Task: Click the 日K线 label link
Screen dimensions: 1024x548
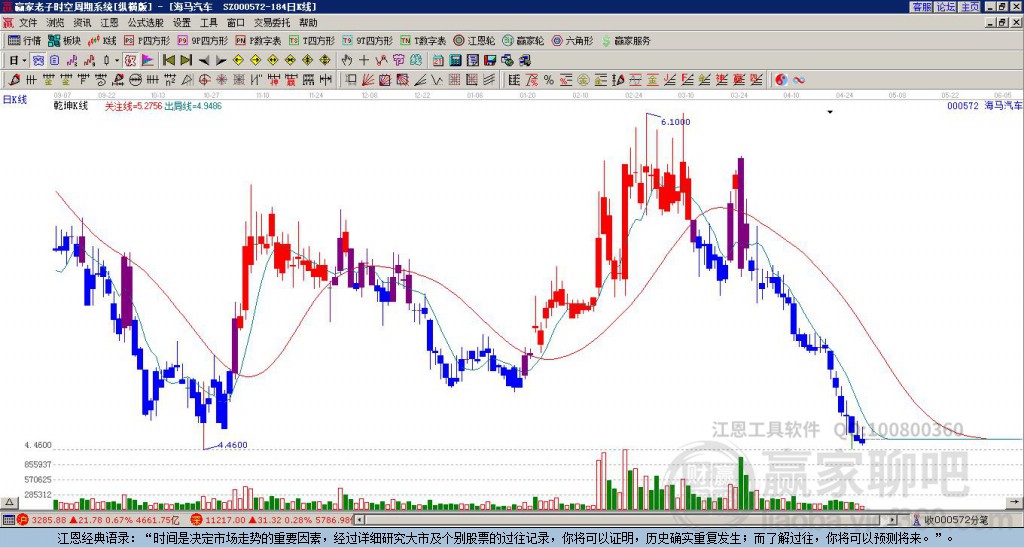Action: pyautogui.click(x=15, y=100)
